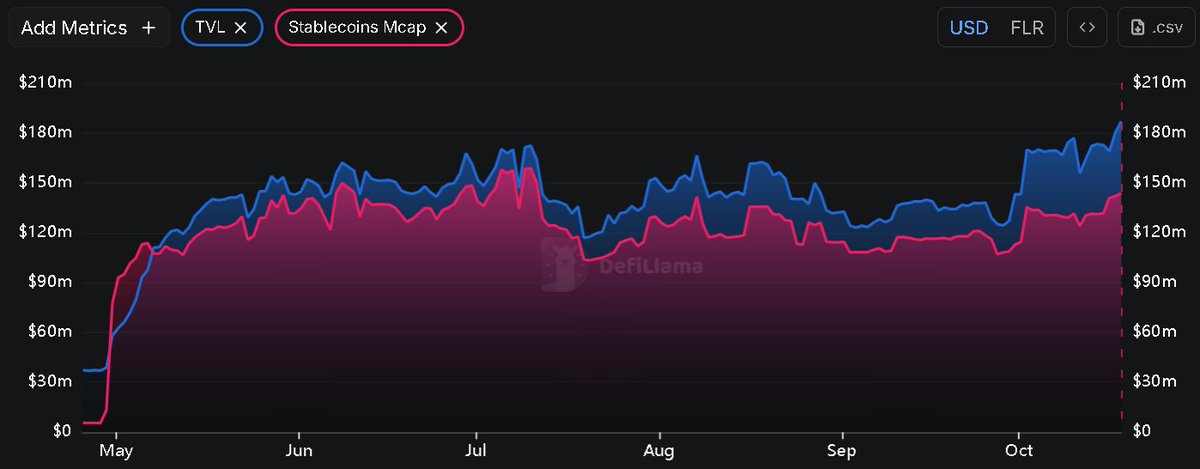Click the left axis $30m label

point(50,382)
